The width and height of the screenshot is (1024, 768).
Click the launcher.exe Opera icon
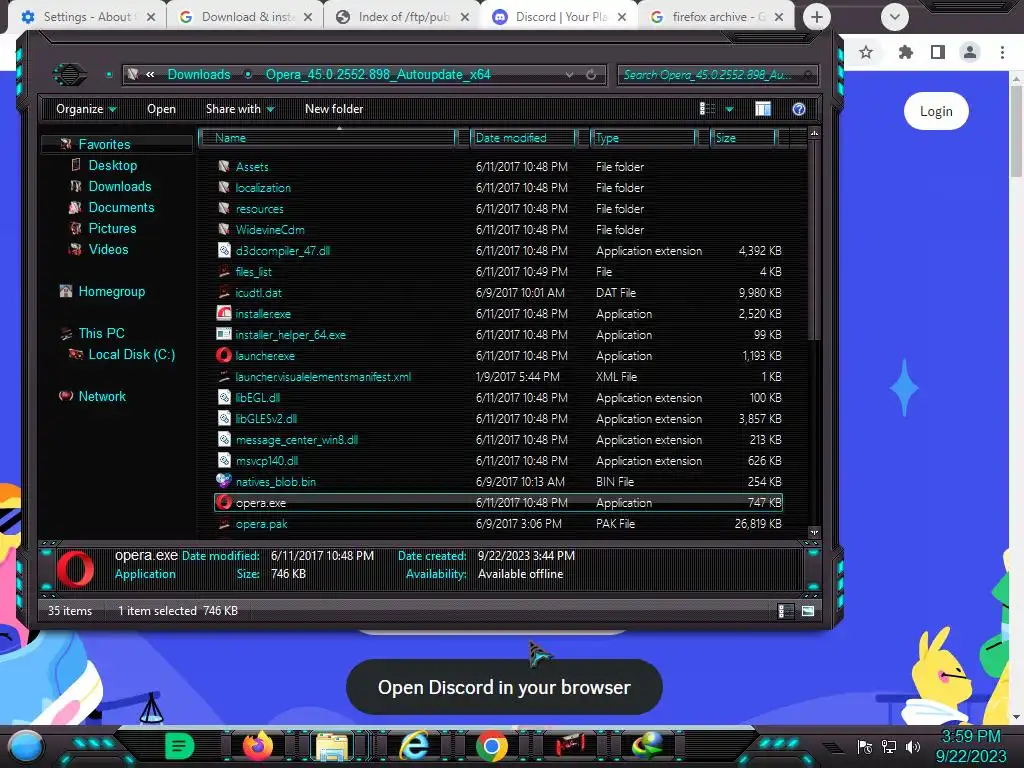coord(224,355)
